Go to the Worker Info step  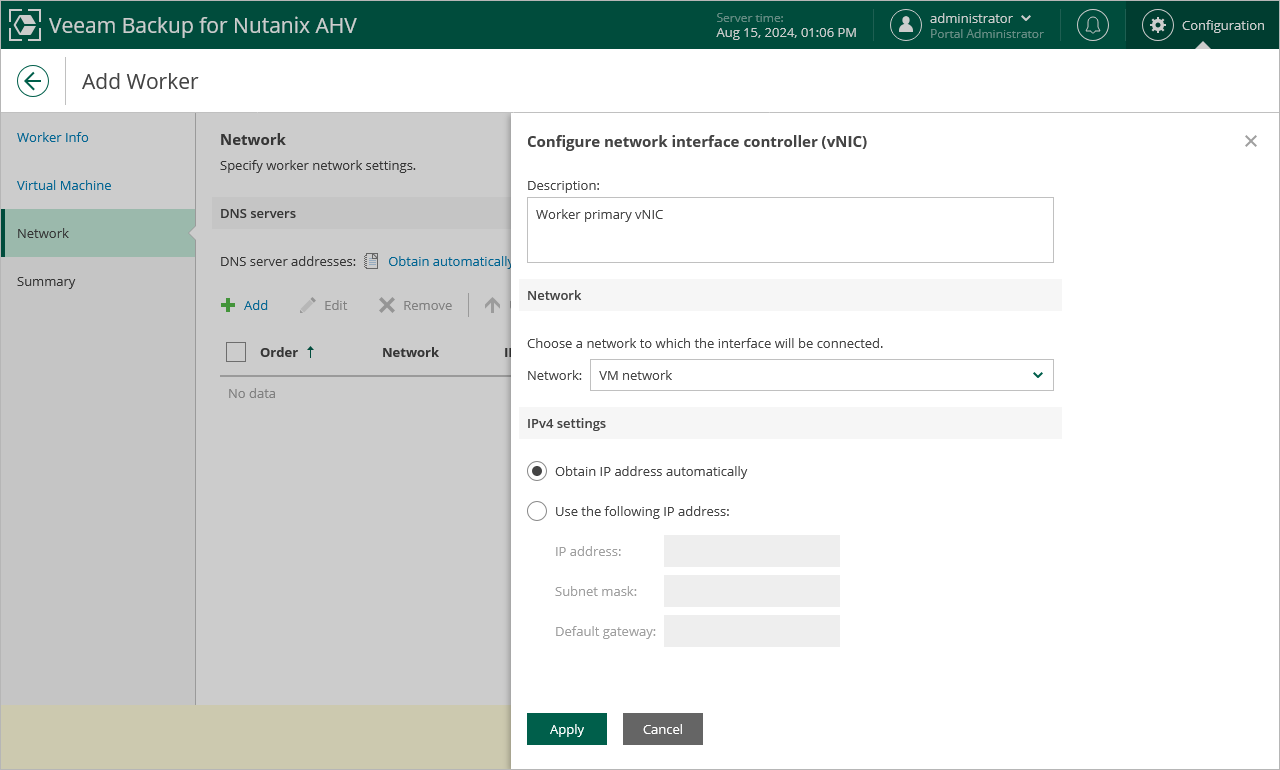(x=53, y=137)
